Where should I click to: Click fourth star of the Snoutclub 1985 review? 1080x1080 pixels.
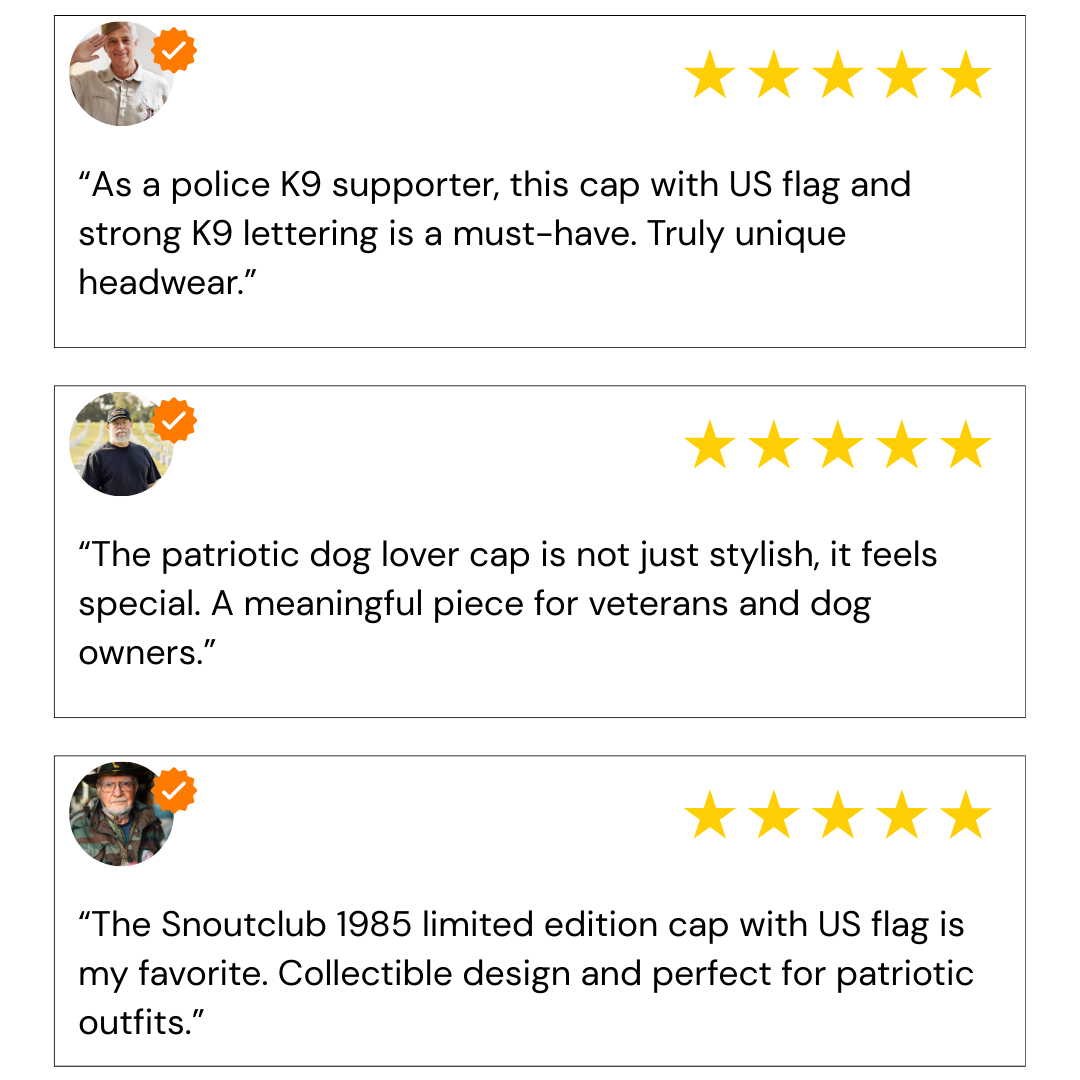click(x=902, y=814)
